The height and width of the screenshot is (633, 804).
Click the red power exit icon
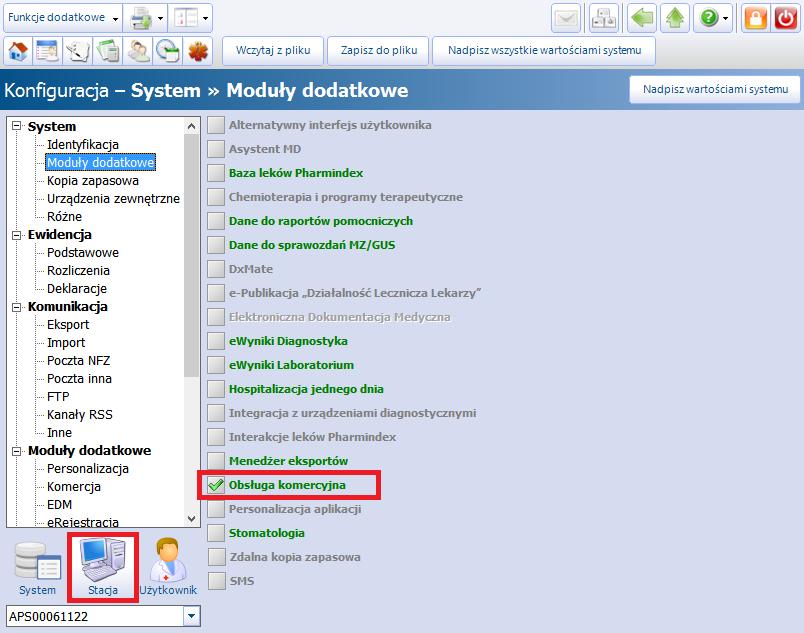coord(786,18)
